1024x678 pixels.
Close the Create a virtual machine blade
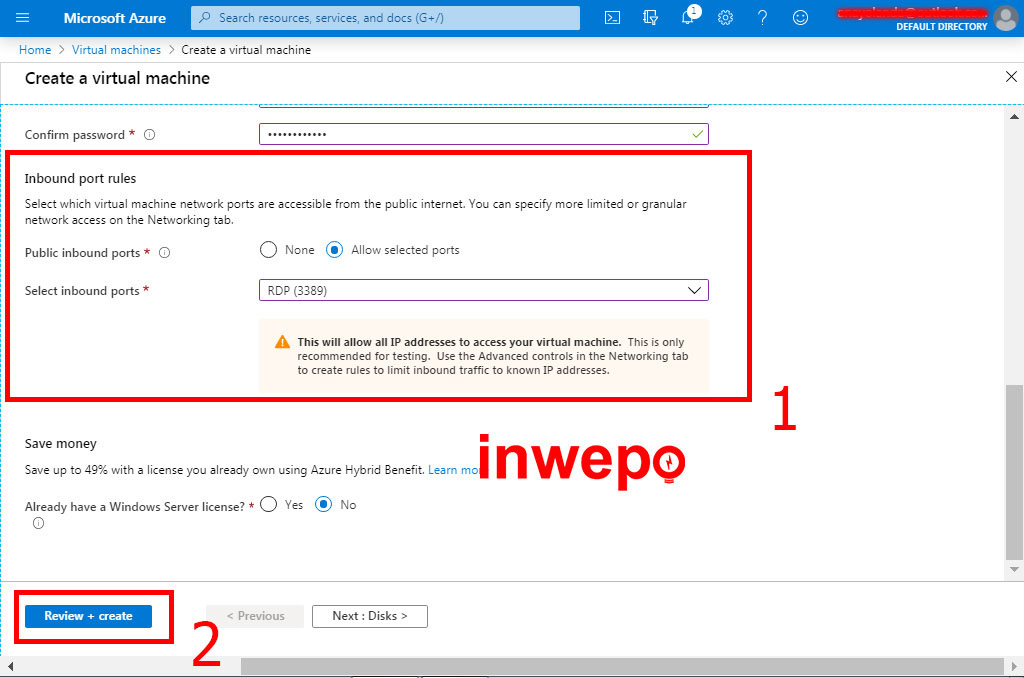[1011, 76]
